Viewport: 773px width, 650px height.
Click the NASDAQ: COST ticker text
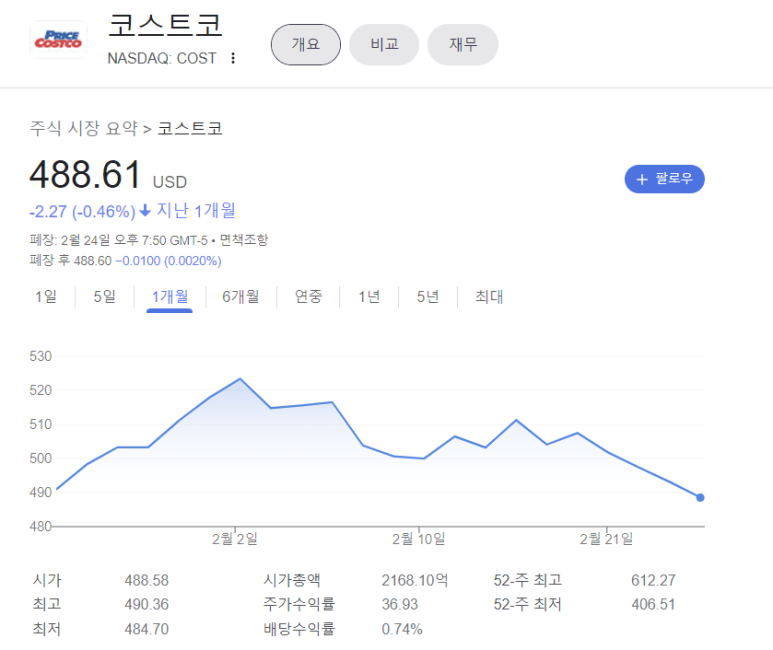(162, 58)
